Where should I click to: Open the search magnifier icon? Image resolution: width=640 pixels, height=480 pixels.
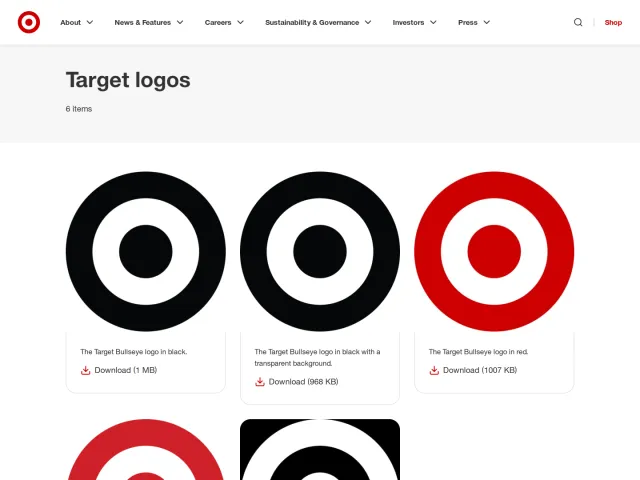click(578, 22)
